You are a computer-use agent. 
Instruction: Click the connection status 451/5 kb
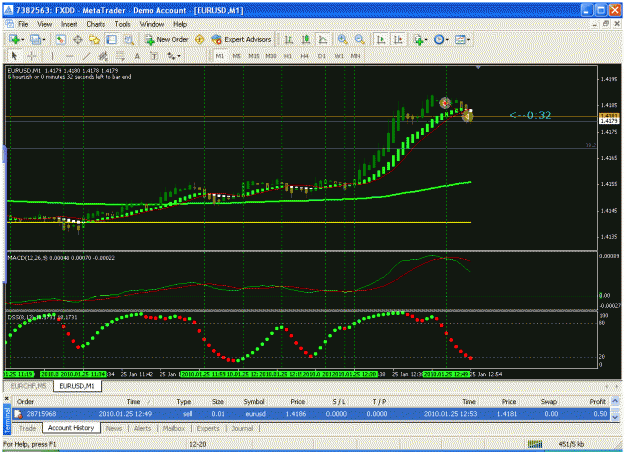tap(572, 444)
